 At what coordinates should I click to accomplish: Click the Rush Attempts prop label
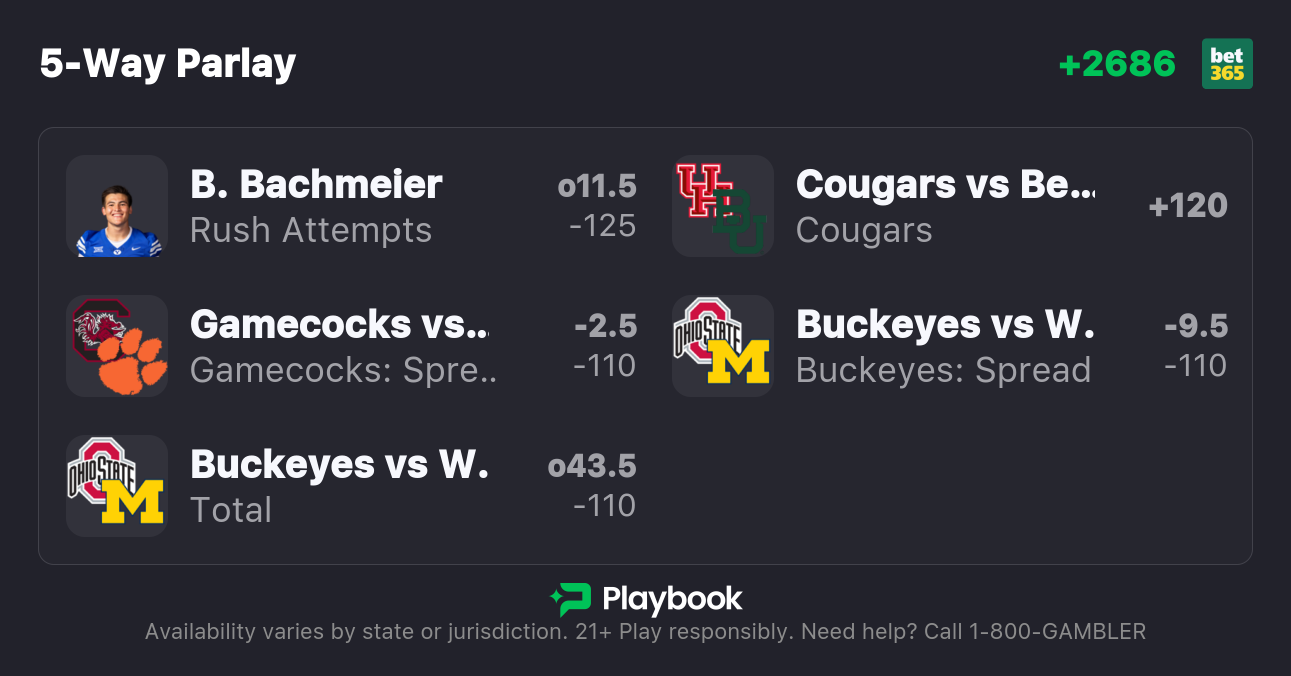coord(311,230)
